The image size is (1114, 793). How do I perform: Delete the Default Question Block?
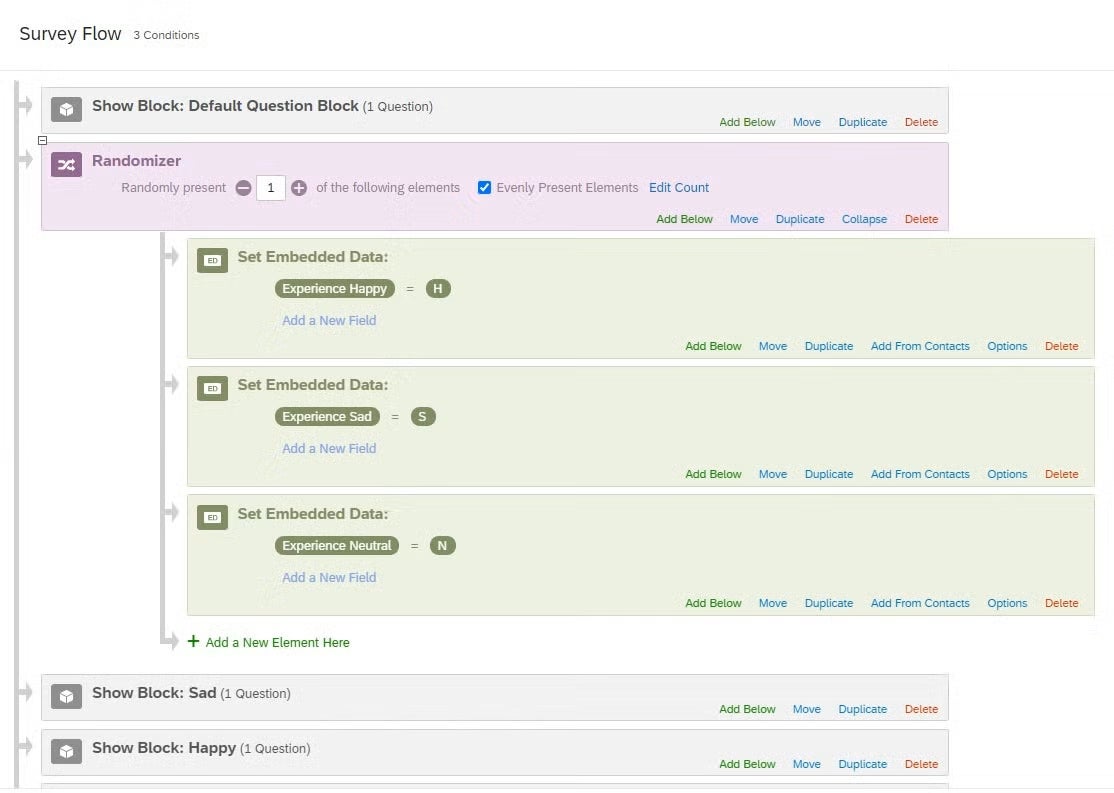[x=921, y=122]
